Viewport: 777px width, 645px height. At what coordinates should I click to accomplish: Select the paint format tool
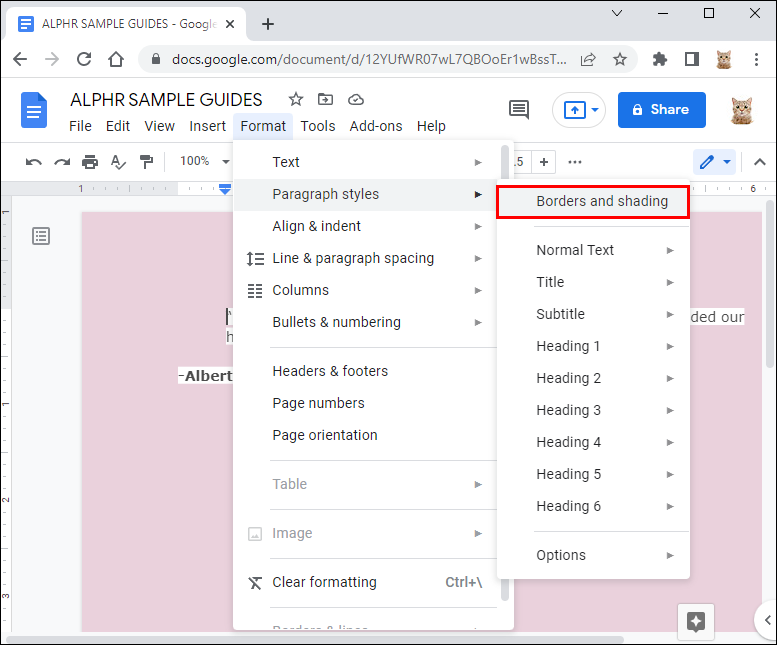click(x=146, y=162)
